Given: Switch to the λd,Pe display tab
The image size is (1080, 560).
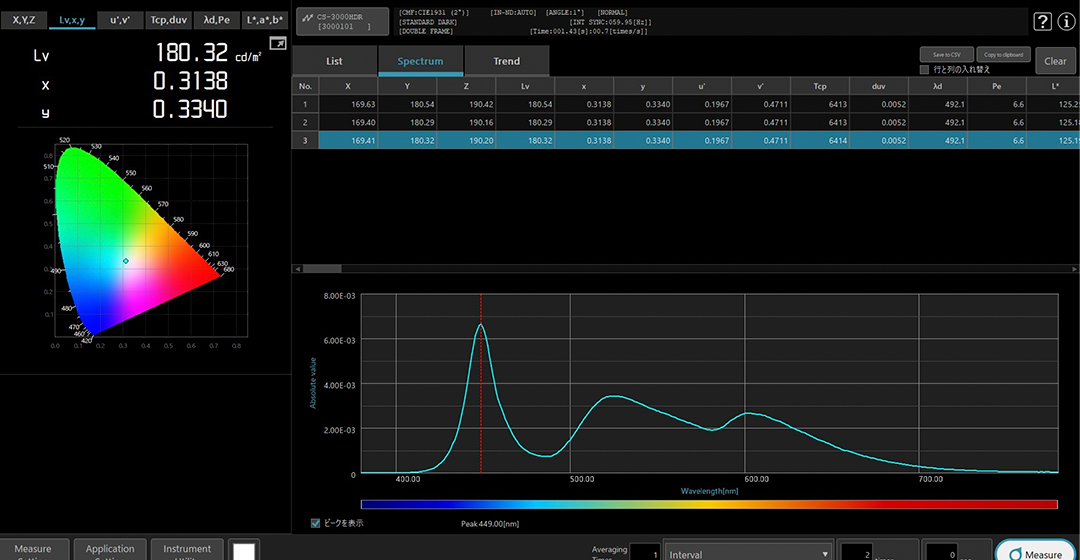Looking at the screenshot, I should pos(216,20).
